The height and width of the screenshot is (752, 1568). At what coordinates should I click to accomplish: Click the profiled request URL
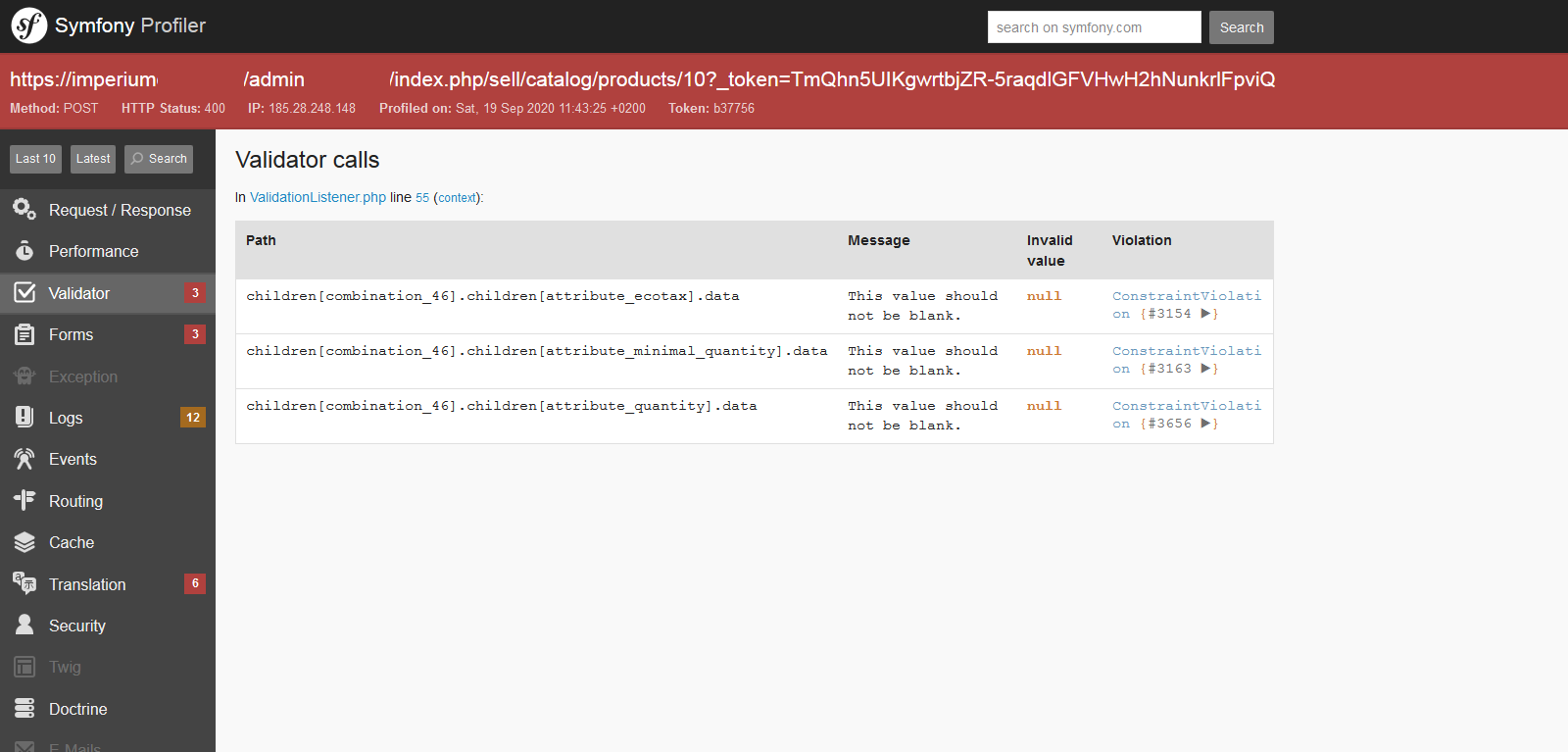[643, 79]
